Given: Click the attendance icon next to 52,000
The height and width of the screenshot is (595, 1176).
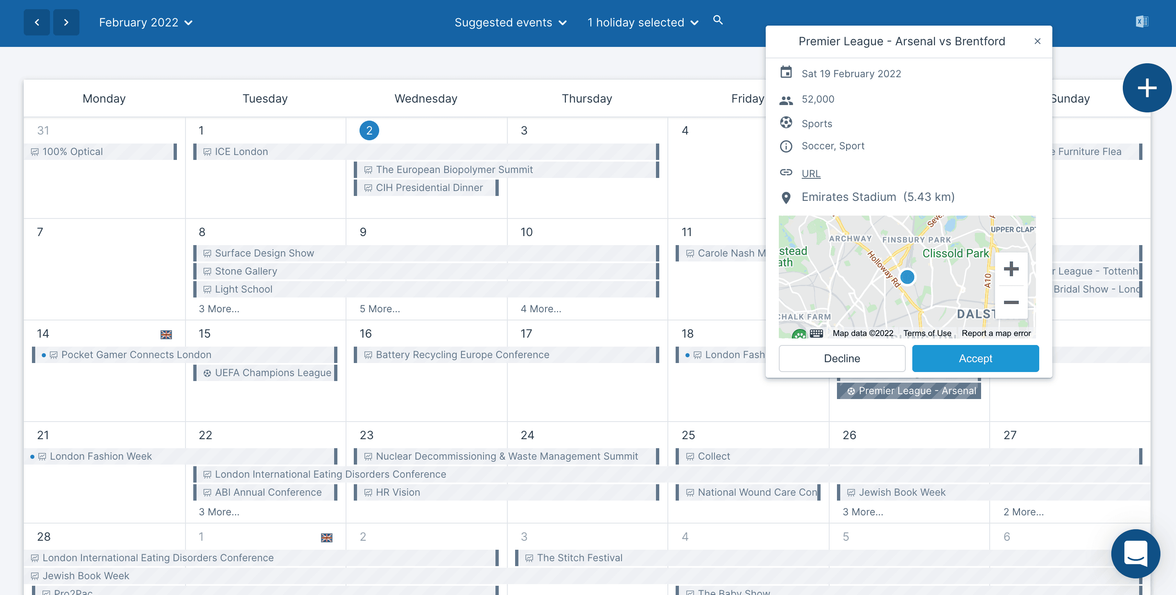Looking at the screenshot, I should [x=786, y=99].
